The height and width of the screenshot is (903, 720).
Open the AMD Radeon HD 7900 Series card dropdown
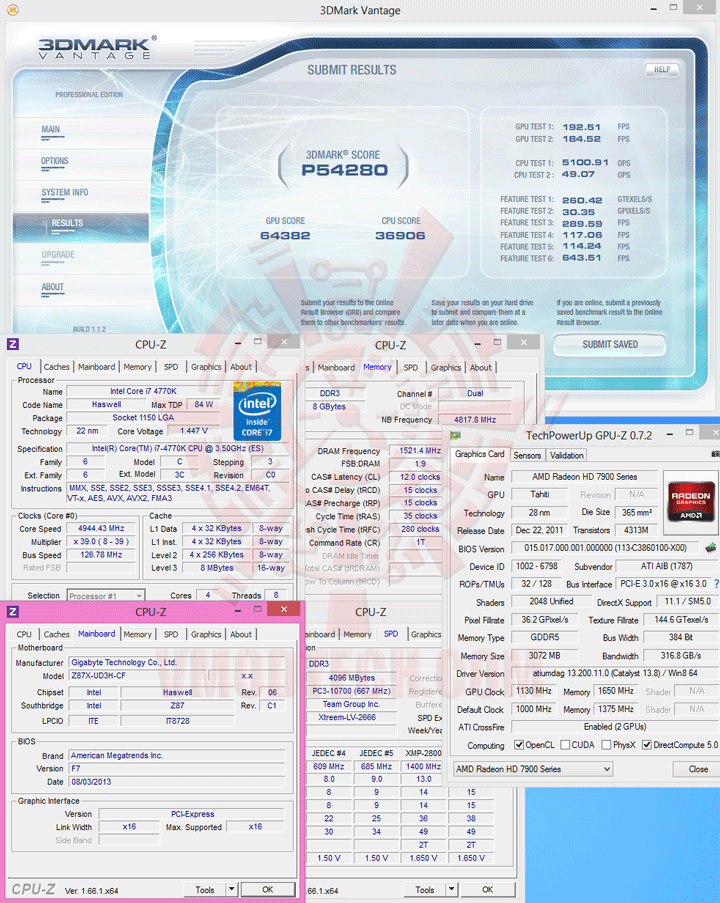(x=533, y=769)
